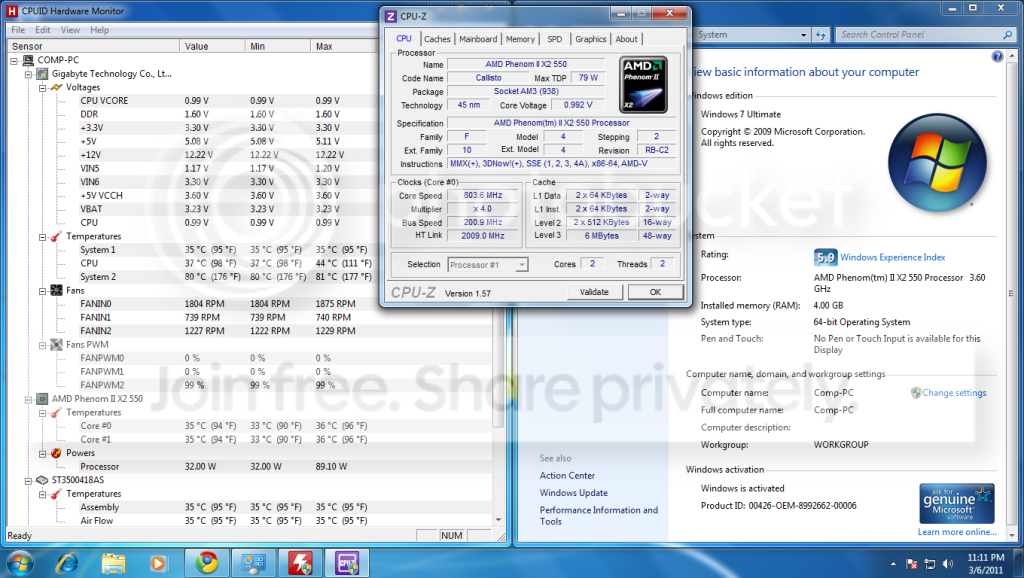Open the View menu in Hardware Monitor
Screen dimensions: 1024x578
70,30
